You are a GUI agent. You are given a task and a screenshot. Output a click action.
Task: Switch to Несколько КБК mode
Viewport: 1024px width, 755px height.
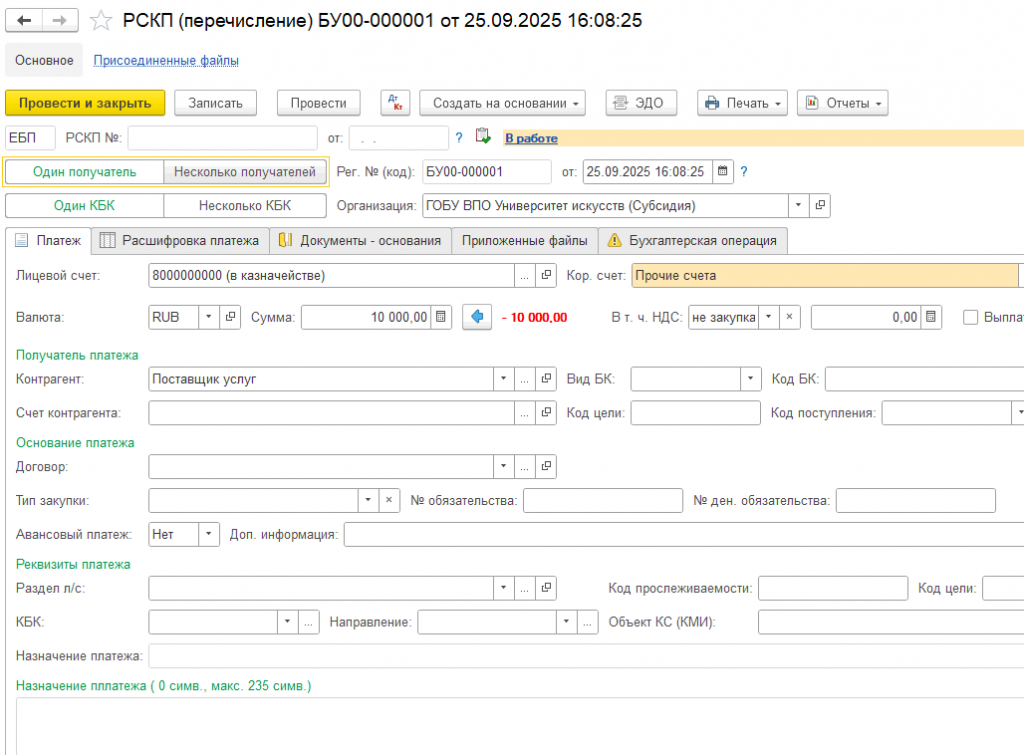(245, 206)
